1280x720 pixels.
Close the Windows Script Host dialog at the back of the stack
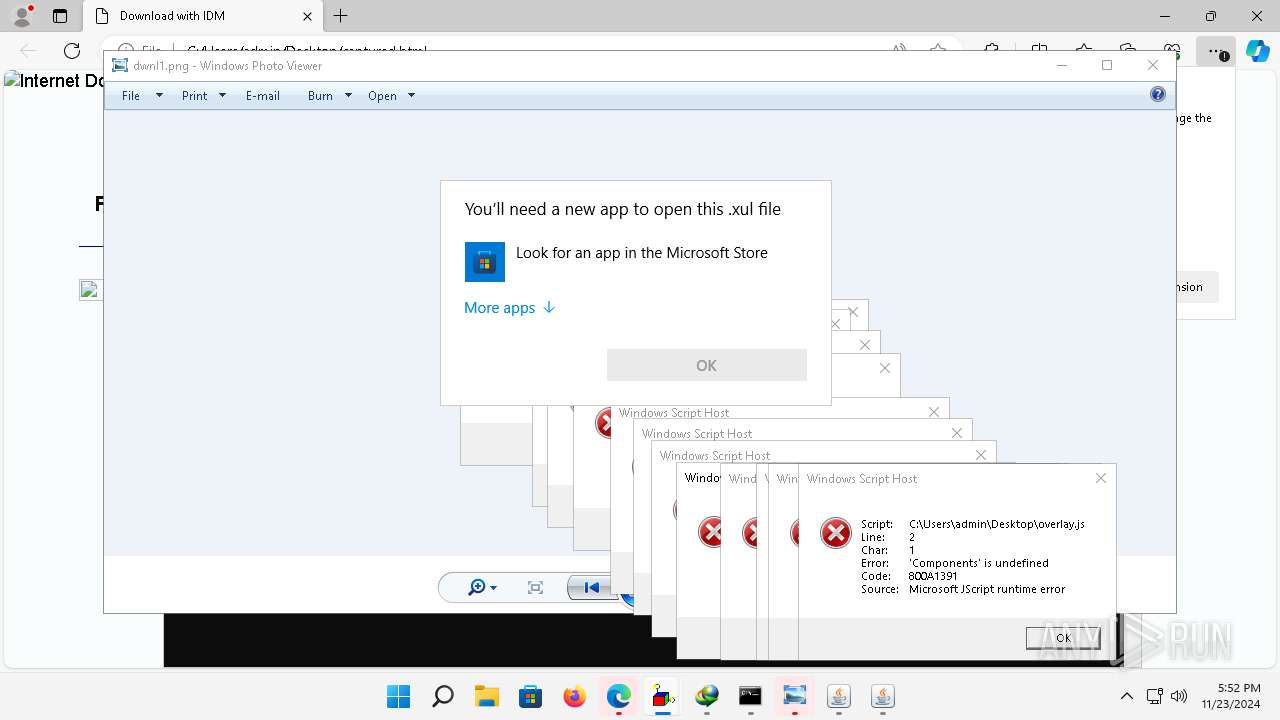pyautogui.click(x=853, y=312)
